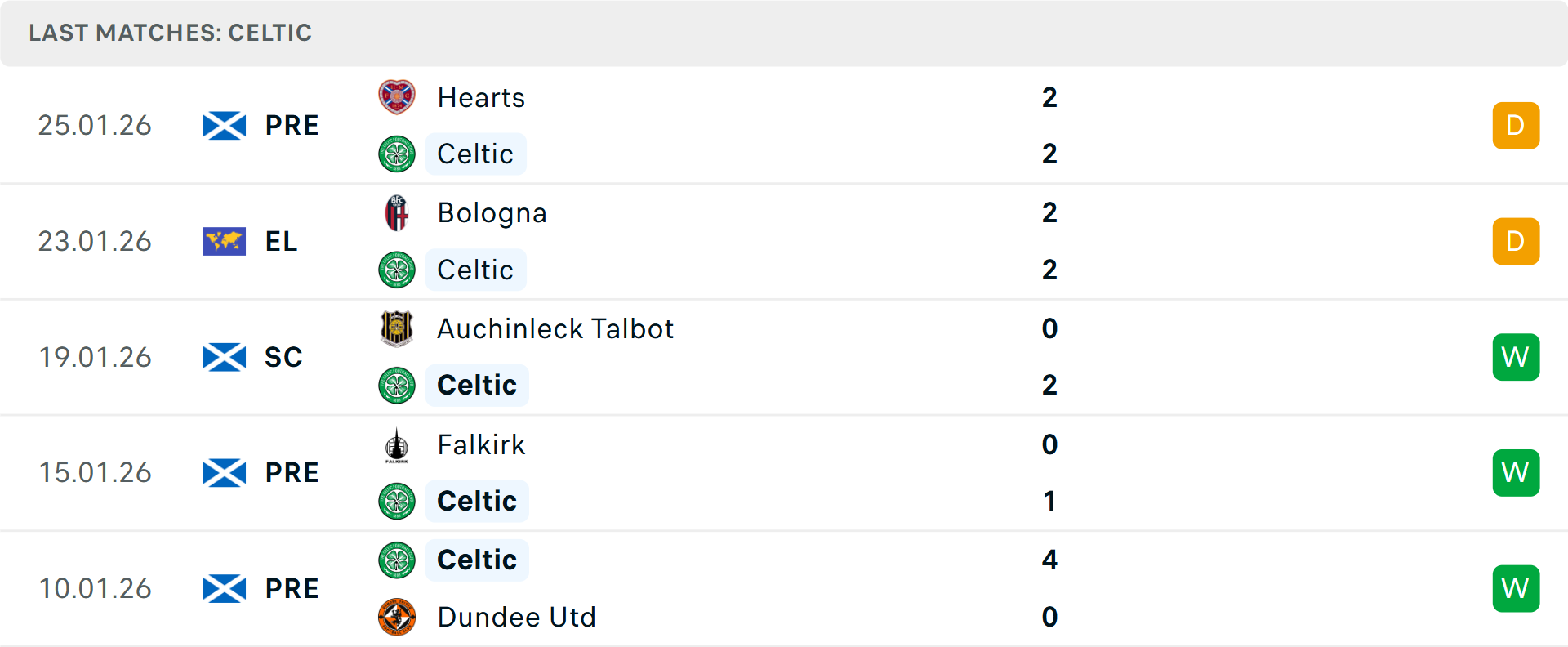Click the Celtic club crest next to Hearts match
1568x647 pixels.
coord(397,154)
